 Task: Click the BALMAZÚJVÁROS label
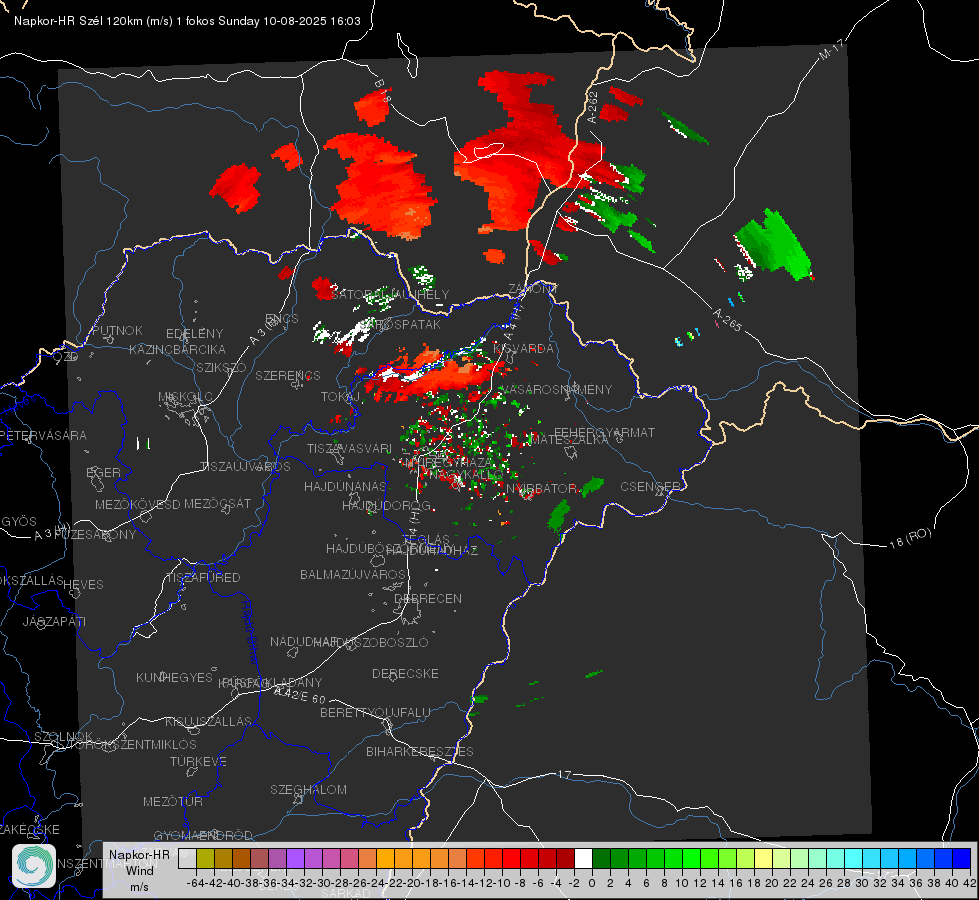[353, 575]
